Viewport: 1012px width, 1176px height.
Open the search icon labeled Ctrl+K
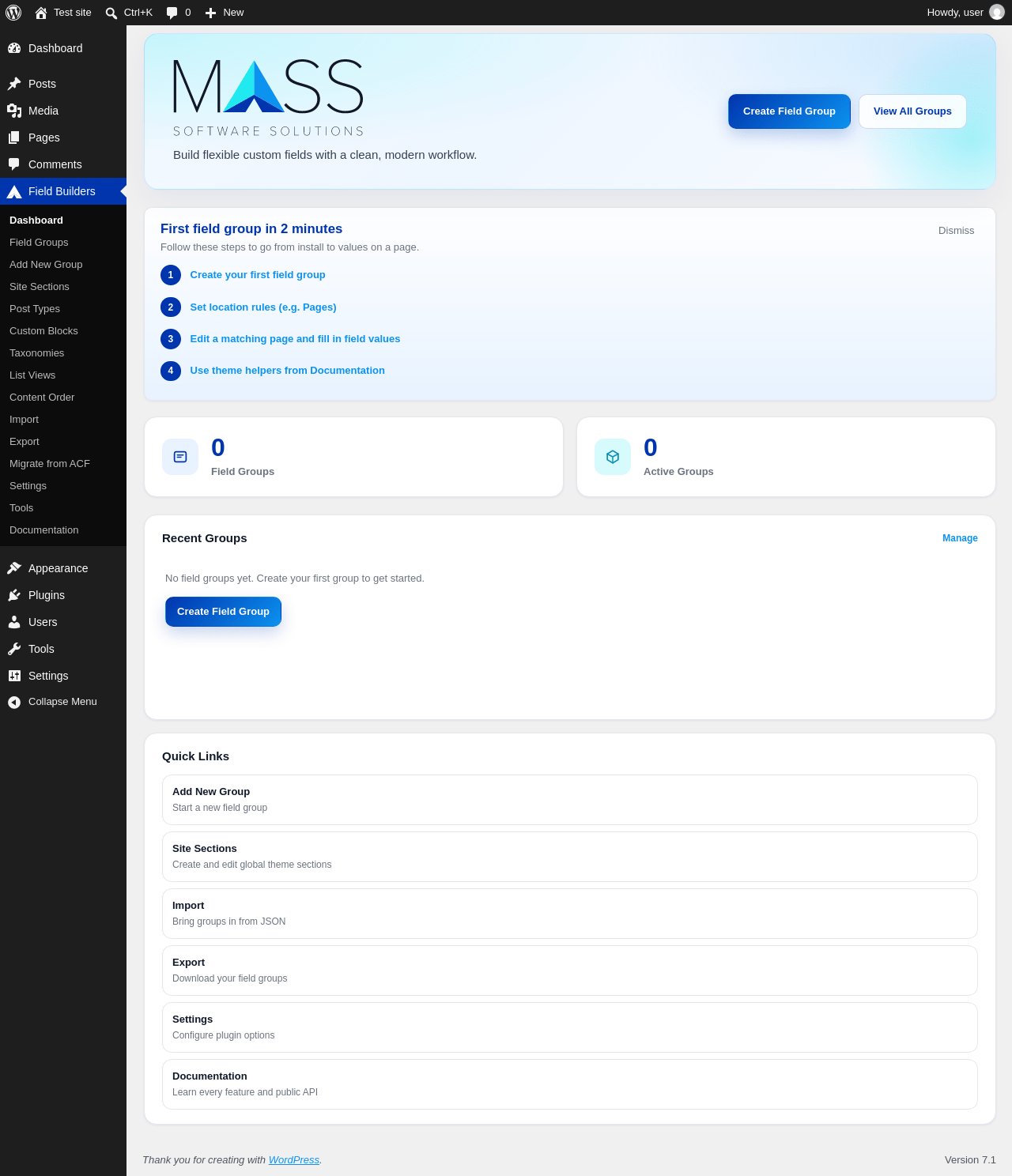click(x=111, y=13)
